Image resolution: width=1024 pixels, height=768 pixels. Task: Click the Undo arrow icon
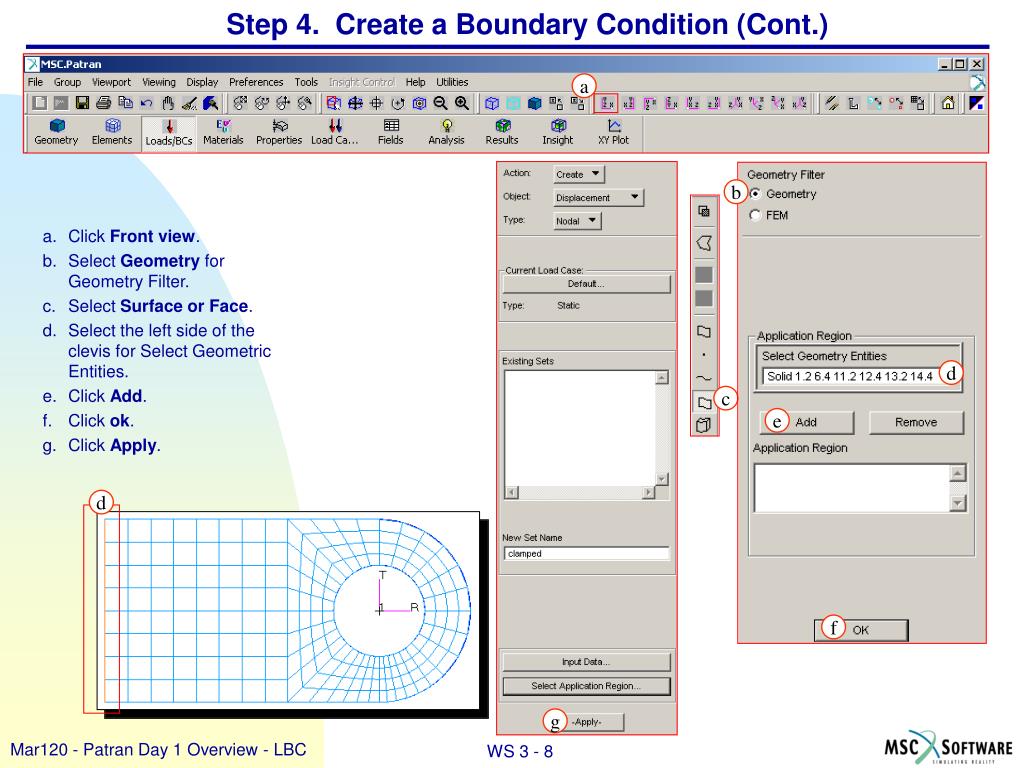[x=146, y=103]
